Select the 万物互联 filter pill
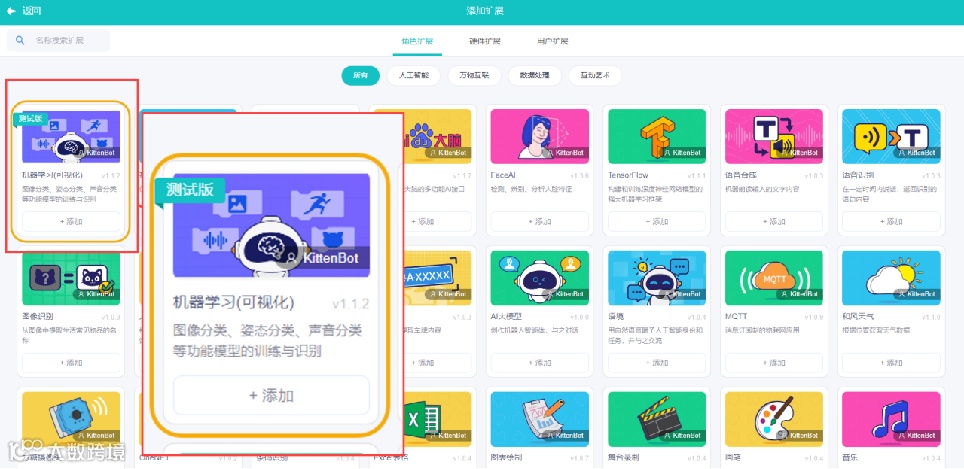Image resolution: width=964 pixels, height=469 pixels. (474, 76)
